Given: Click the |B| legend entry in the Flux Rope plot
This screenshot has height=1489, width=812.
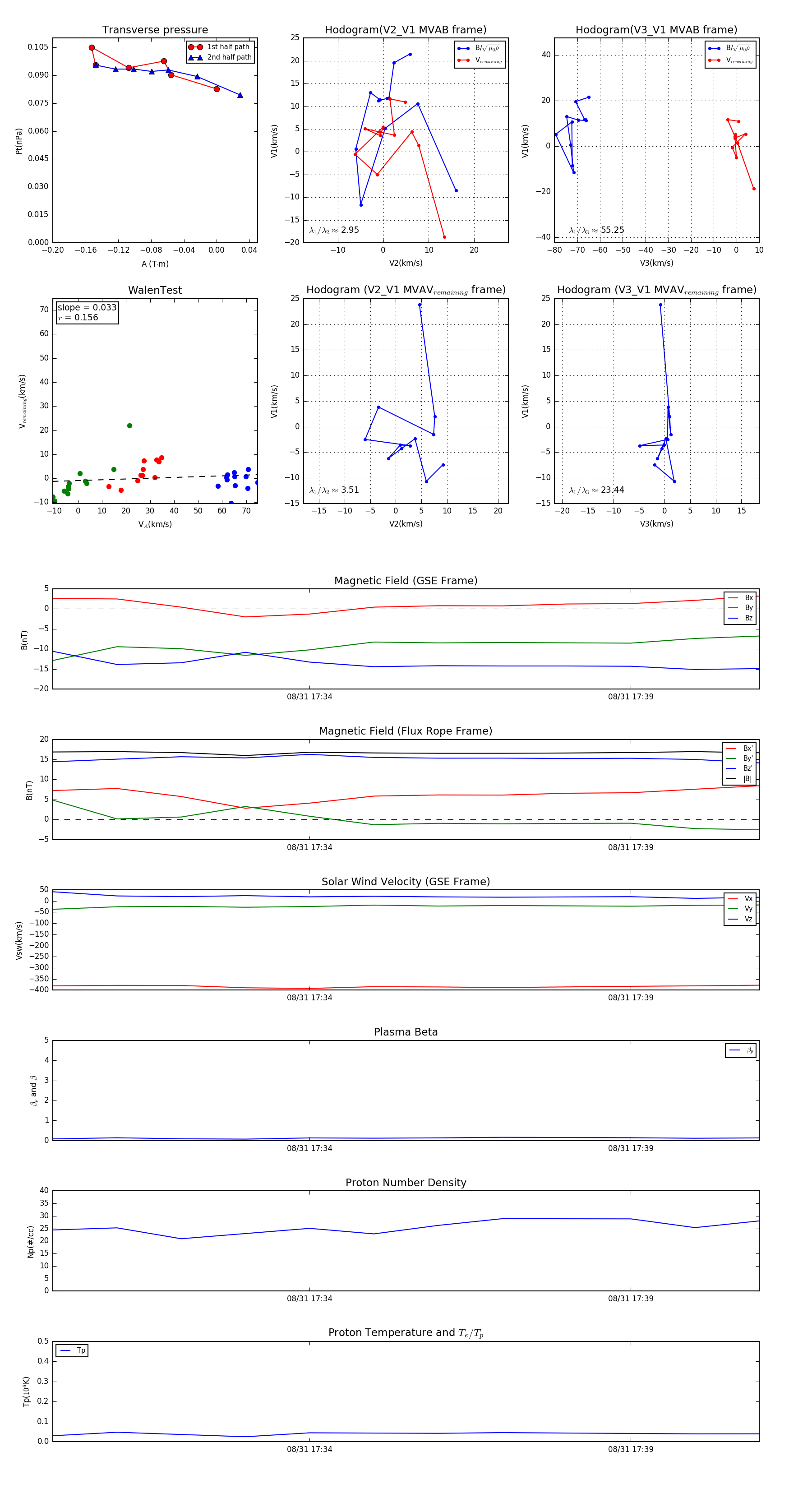Looking at the screenshot, I should tap(739, 779).
